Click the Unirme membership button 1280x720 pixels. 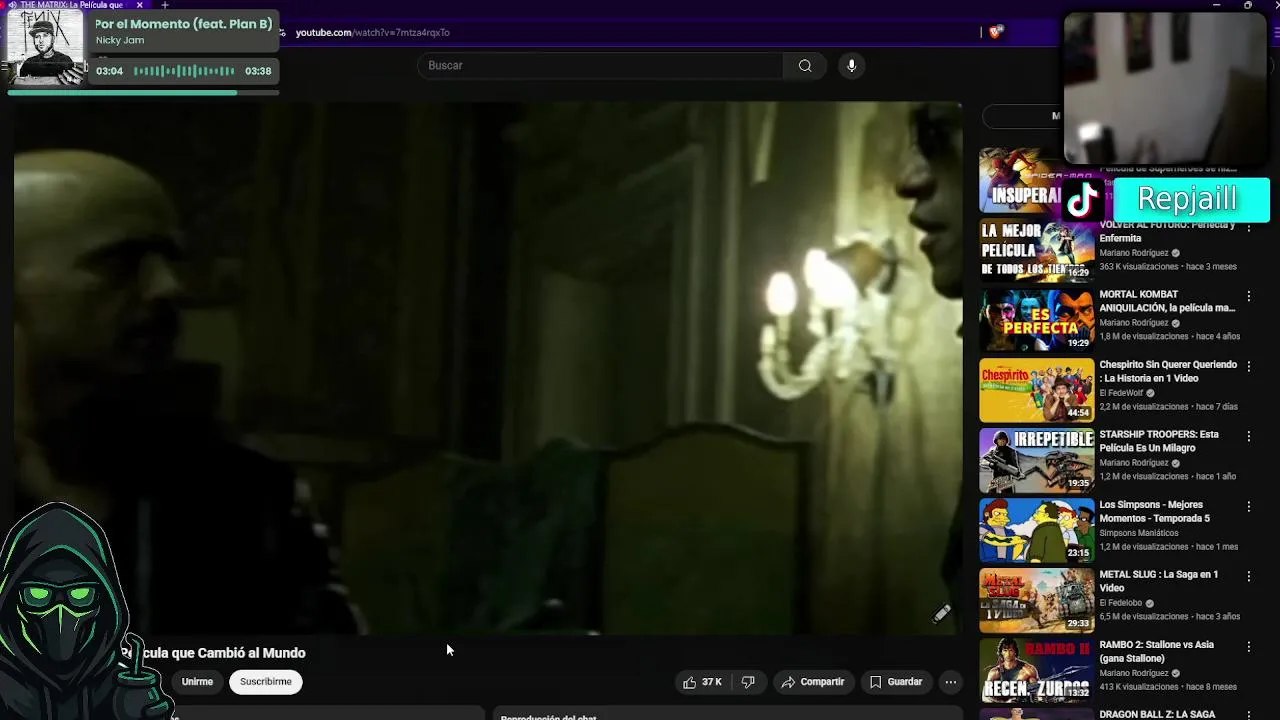pos(197,682)
